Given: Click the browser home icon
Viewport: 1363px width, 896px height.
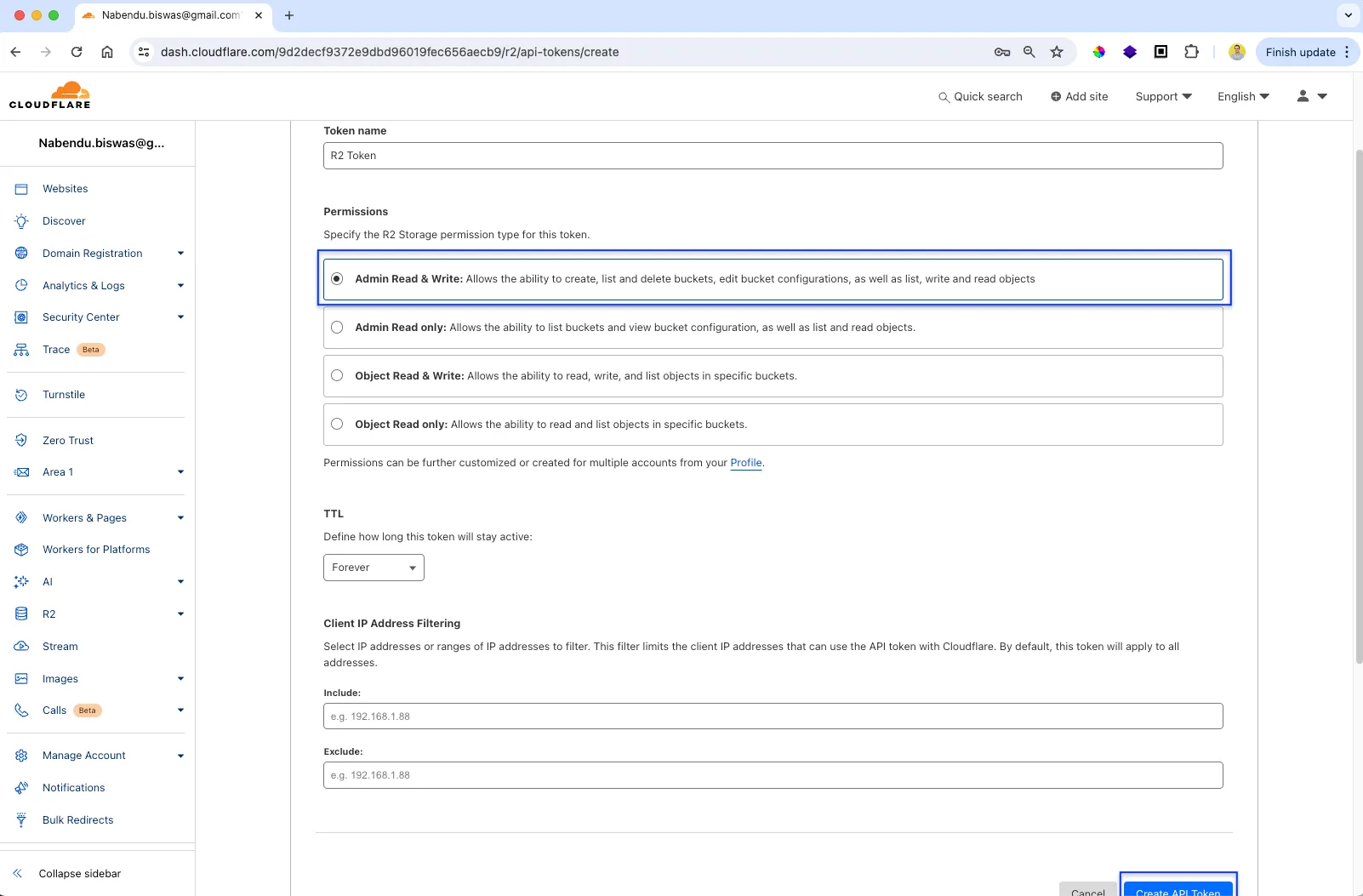Looking at the screenshot, I should [x=107, y=52].
